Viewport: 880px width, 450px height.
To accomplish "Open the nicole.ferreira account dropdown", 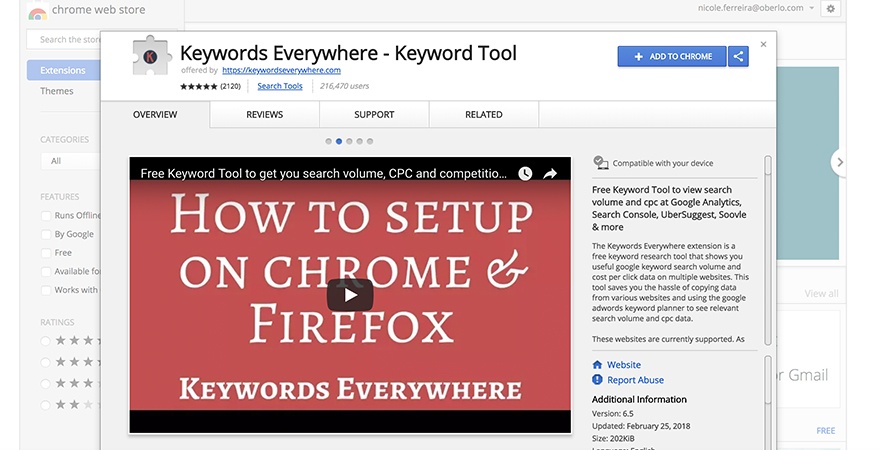I will tap(811, 9).
